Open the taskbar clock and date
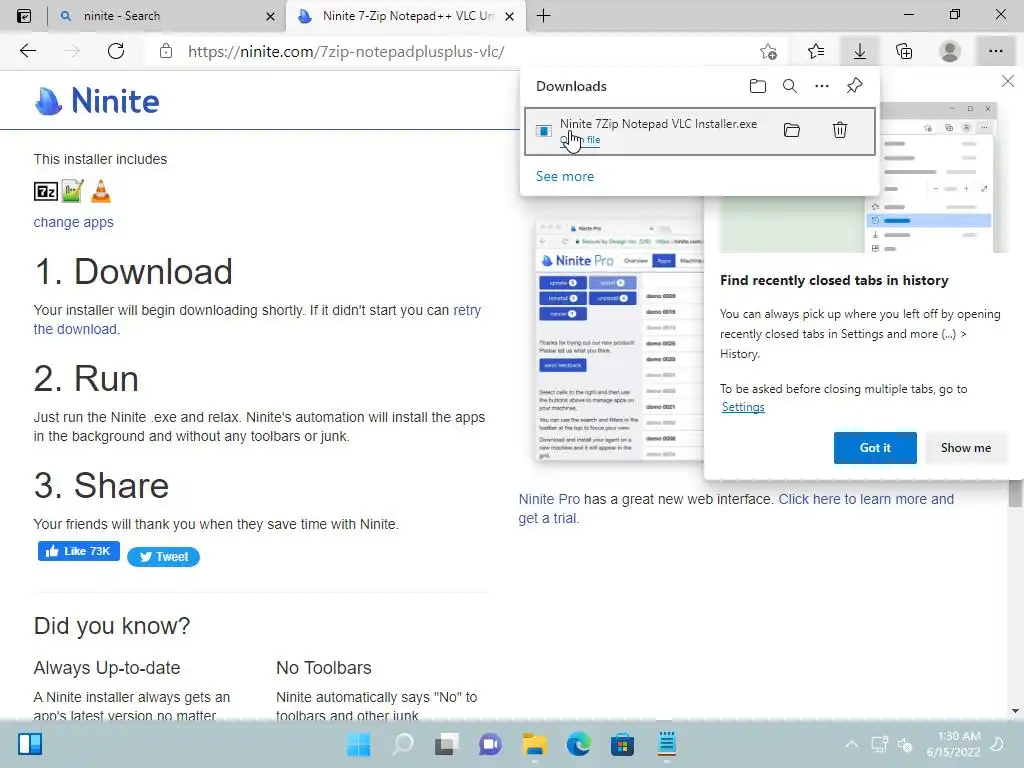The height and width of the screenshot is (768, 1024). pyautogui.click(x=953, y=744)
